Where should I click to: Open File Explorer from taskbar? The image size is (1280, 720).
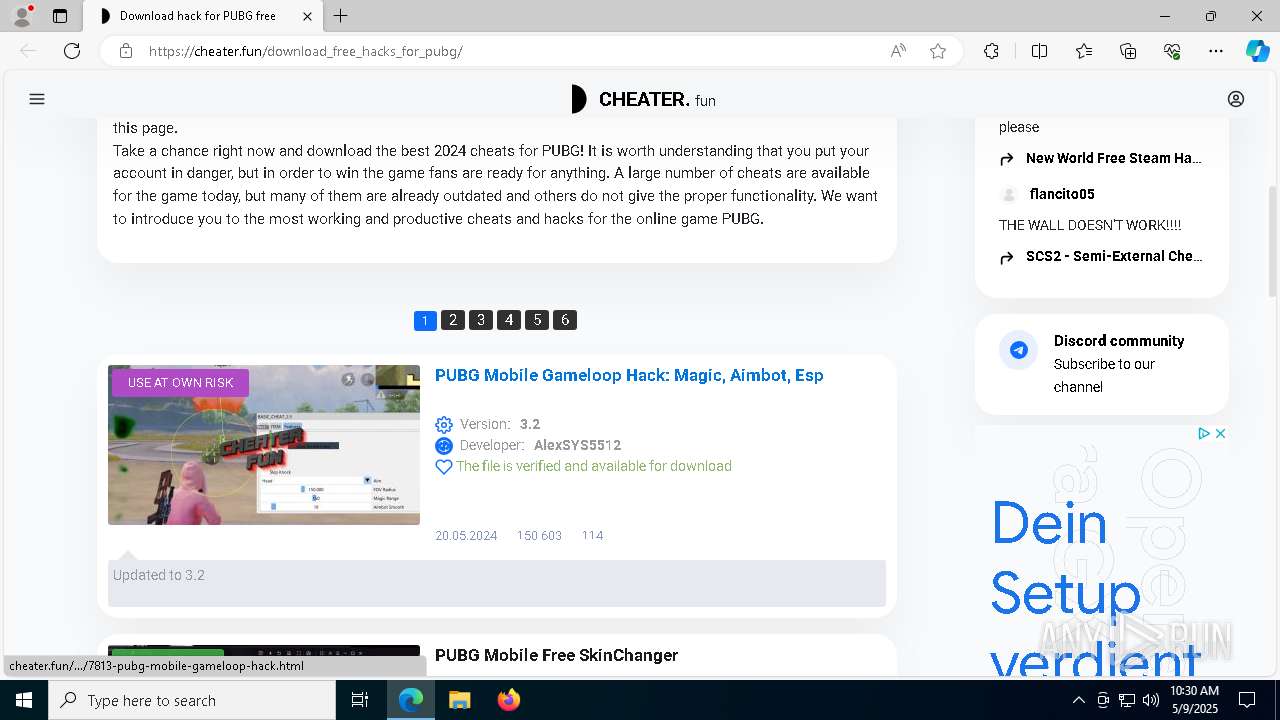click(459, 700)
